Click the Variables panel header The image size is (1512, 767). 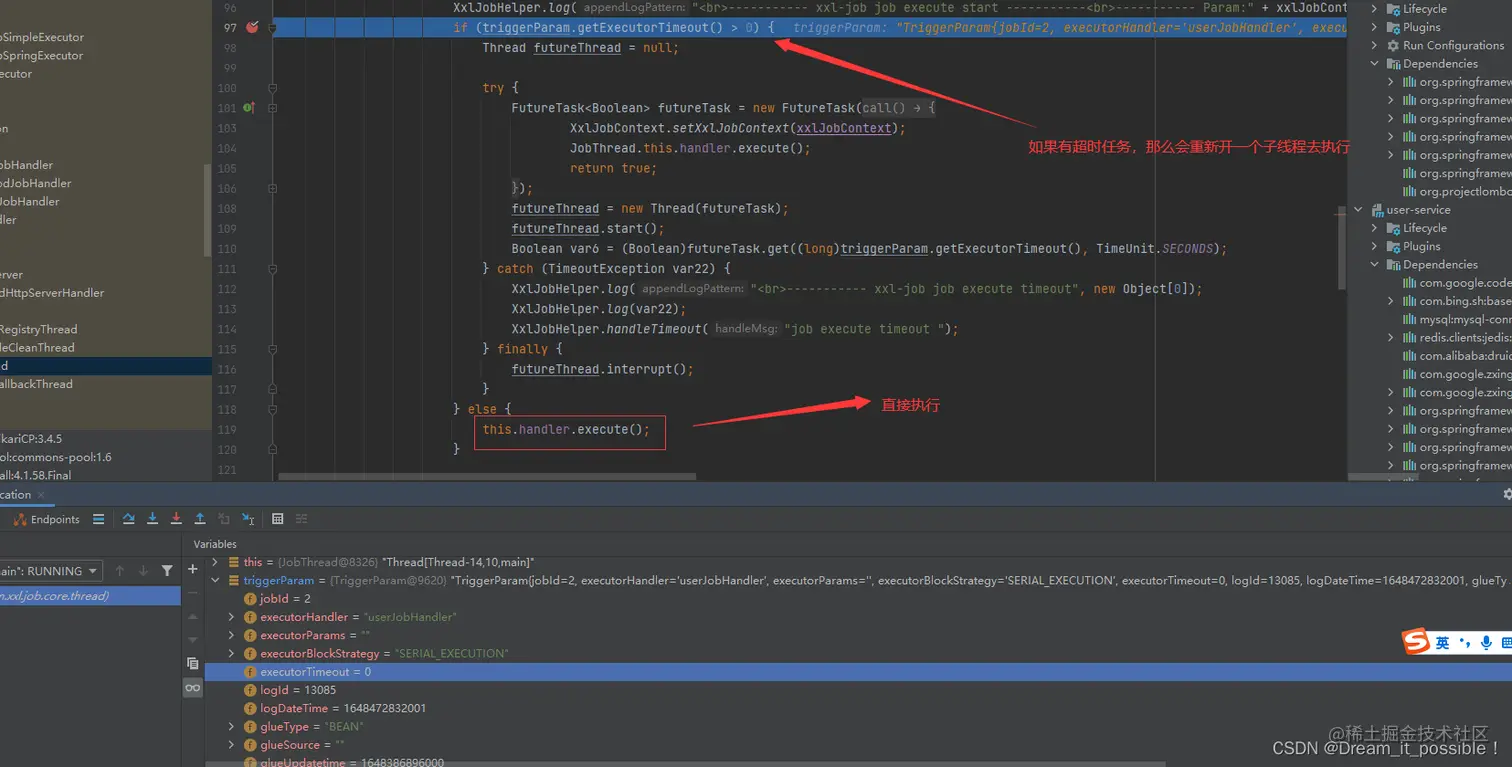click(215, 544)
